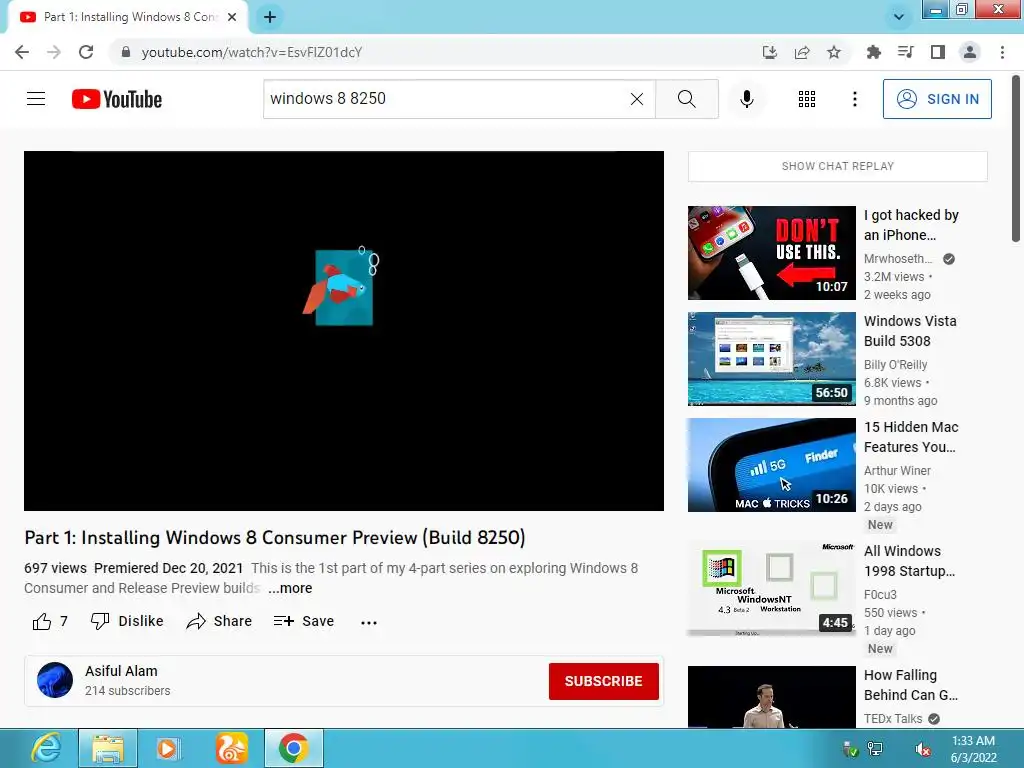Screen dimensions: 1024x768
Task: Click the SIGN IN button
Action: (x=937, y=99)
